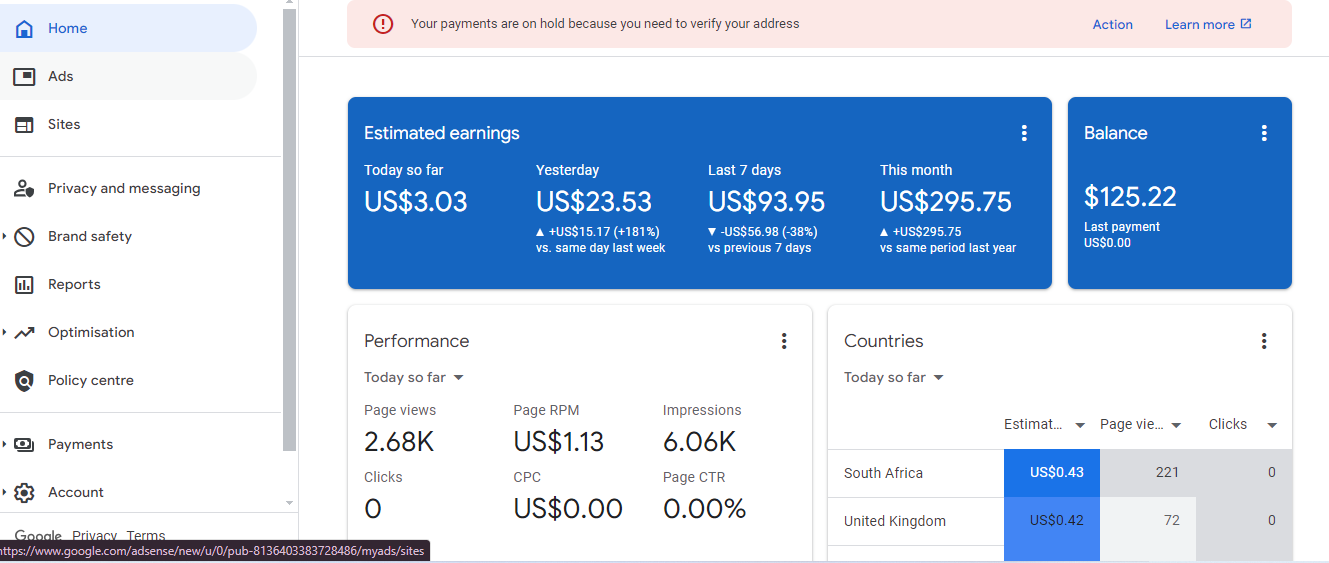Expand the Brand safety submenu arrow
The height and width of the screenshot is (563, 1329).
4,236
